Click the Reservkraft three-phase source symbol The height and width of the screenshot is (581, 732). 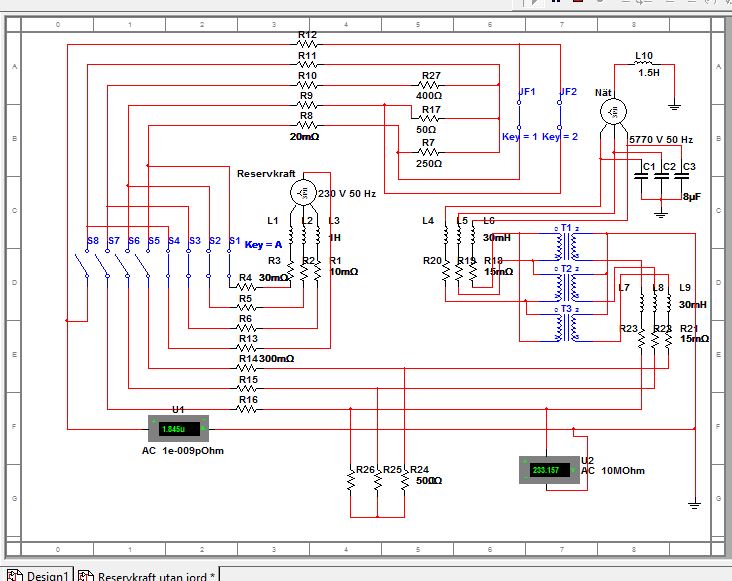tap(304, 192)
